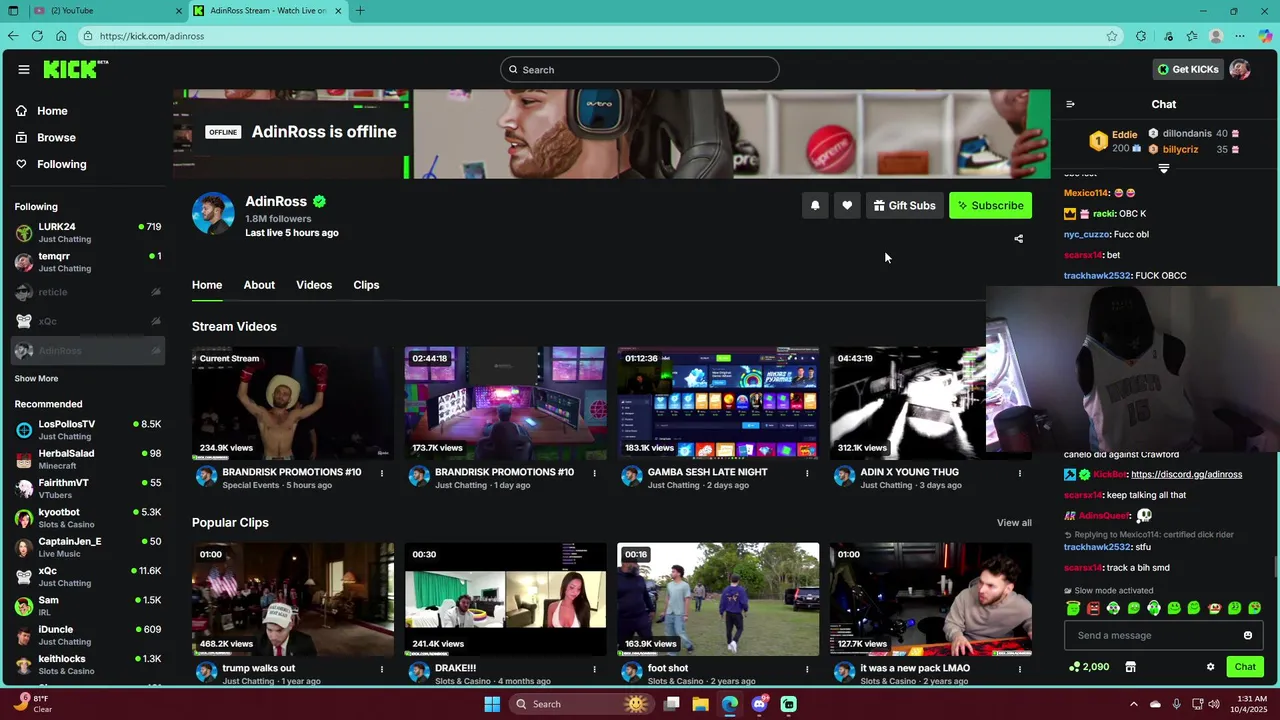
Task: Open Edge Copilot icon
Action: tap(1265, 36)
